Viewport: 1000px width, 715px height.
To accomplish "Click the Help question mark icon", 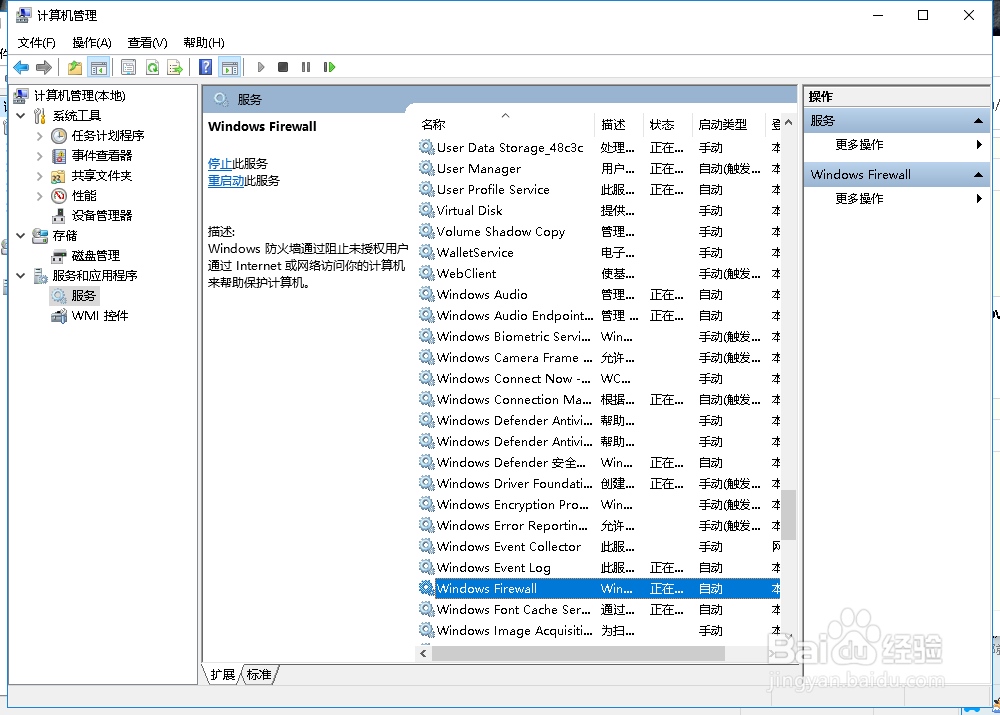I will click(205, 67).
